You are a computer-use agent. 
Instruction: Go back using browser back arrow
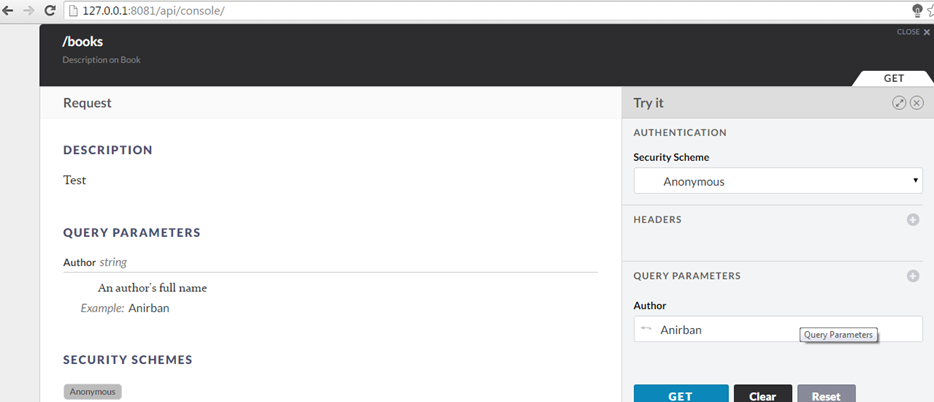pyautogui.click(x=8, y=11)
